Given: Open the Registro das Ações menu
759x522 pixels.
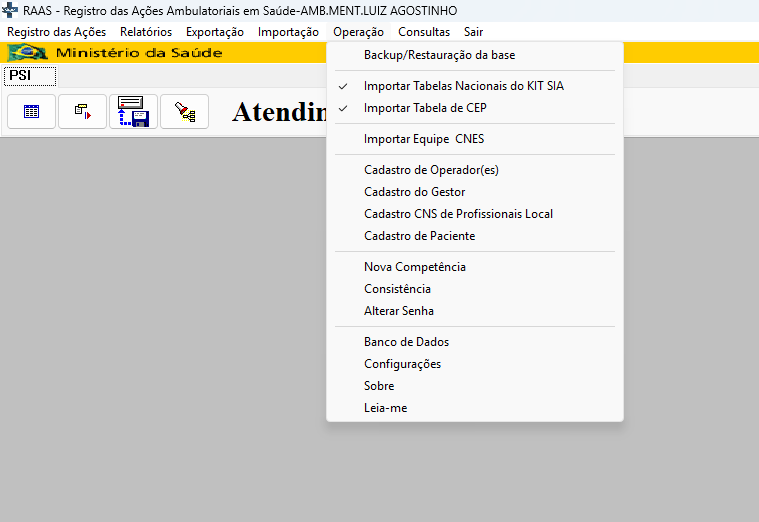Looking at the screenshot, I should 57,32.
